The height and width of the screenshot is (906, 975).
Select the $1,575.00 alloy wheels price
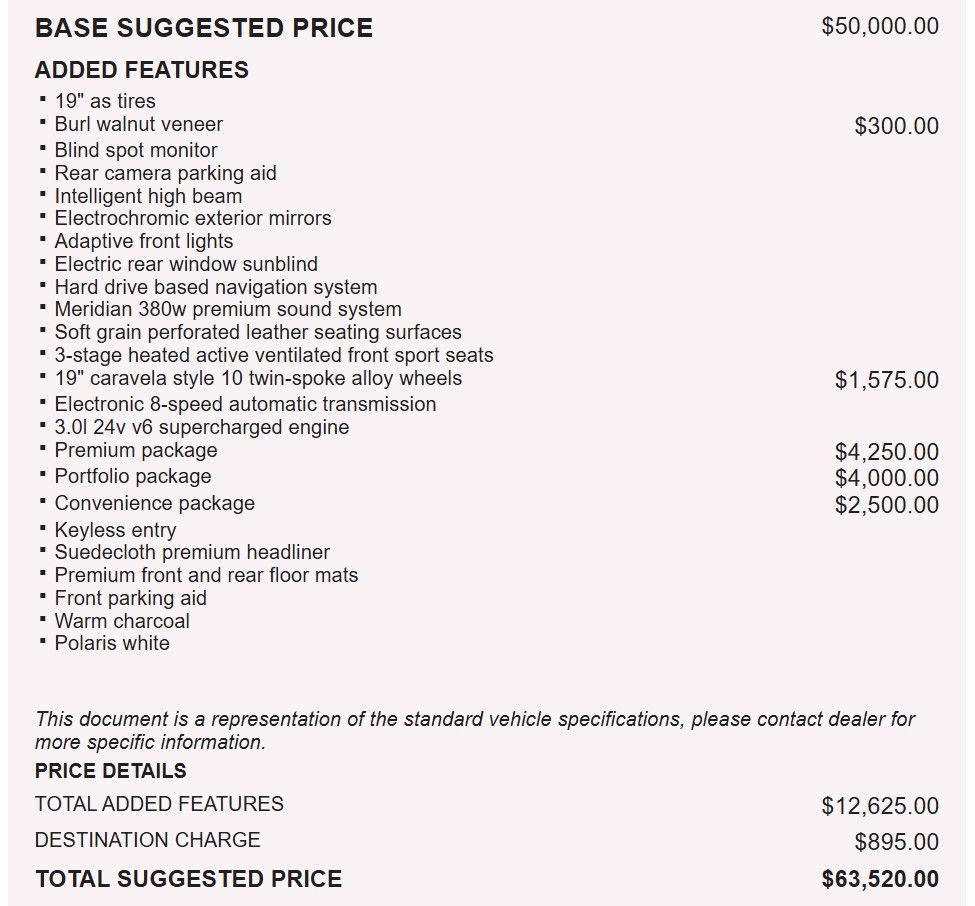(x=886, y=380)
